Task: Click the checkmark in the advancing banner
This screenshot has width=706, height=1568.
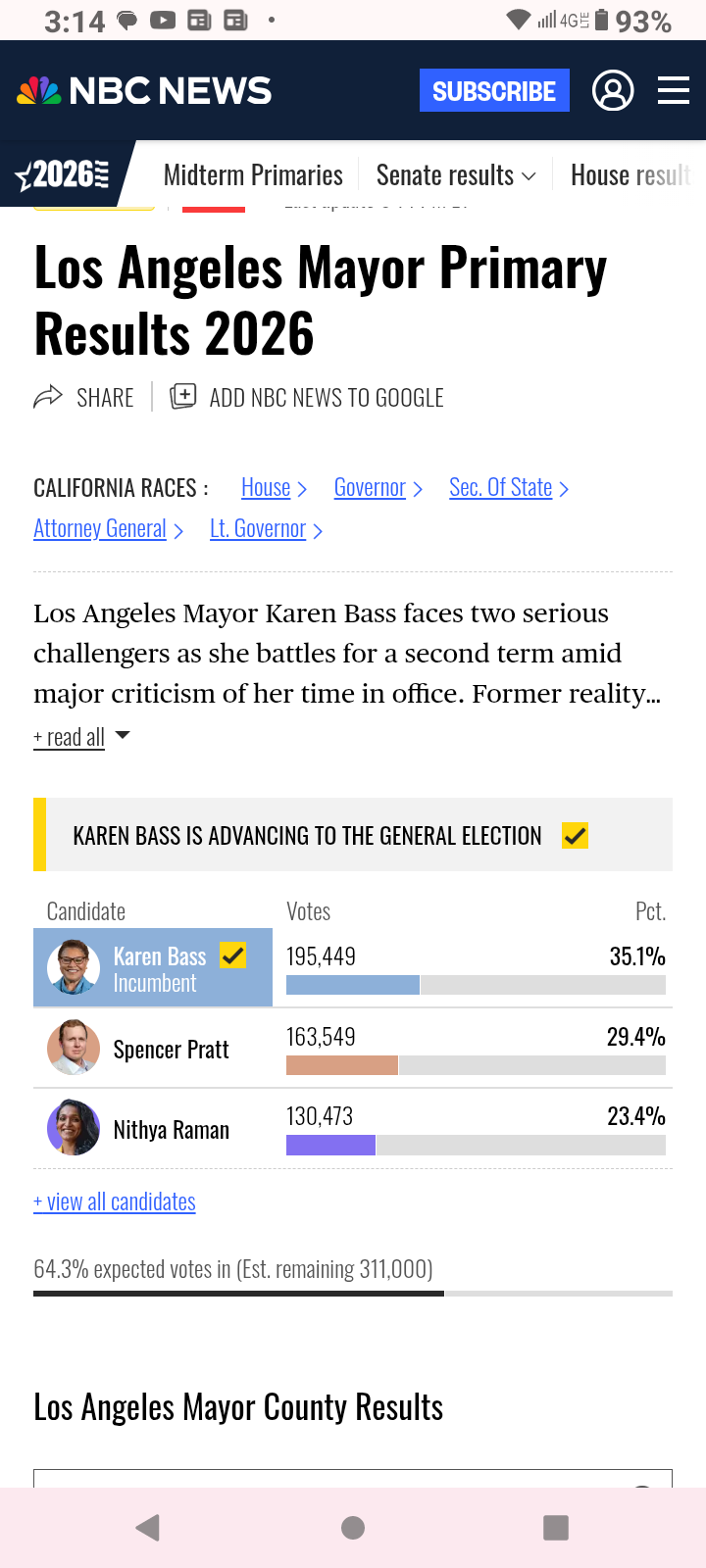Action: point(576,836)
